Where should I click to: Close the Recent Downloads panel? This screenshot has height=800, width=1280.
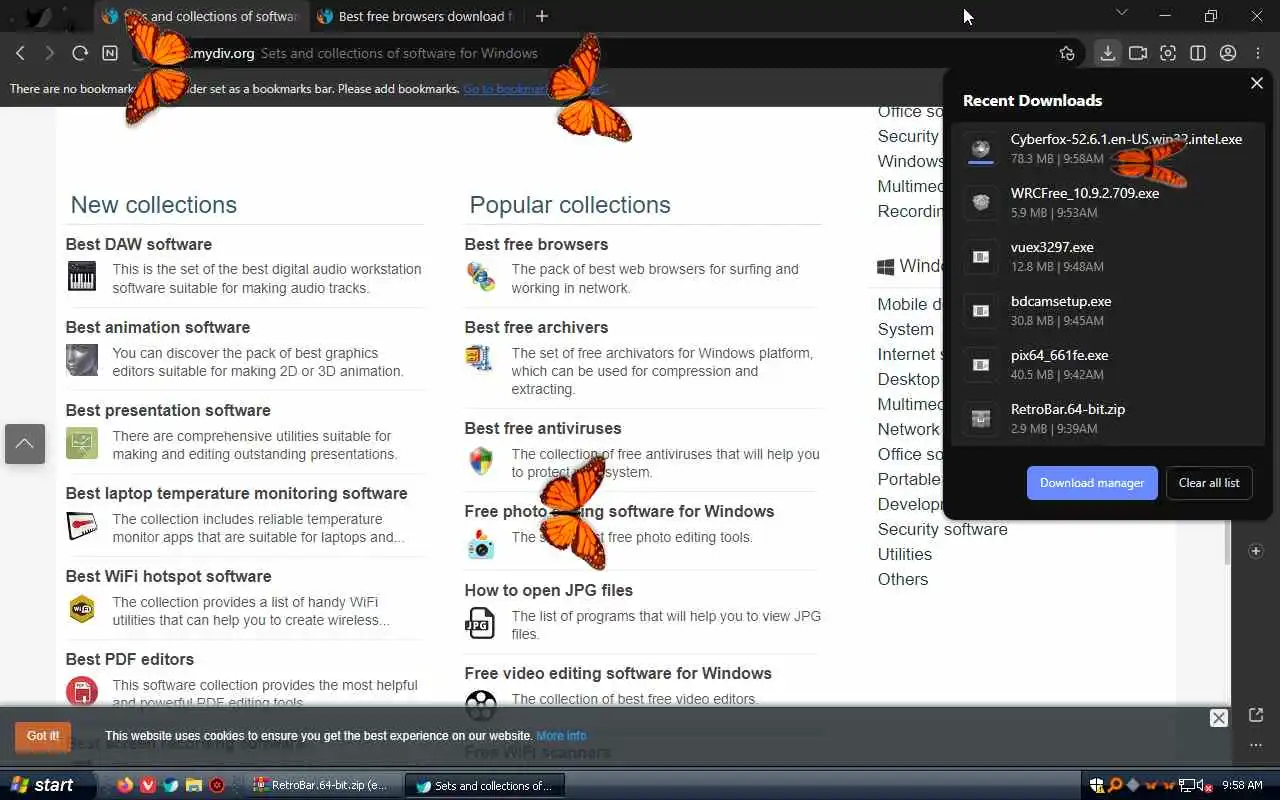(x=1257, y=83)
